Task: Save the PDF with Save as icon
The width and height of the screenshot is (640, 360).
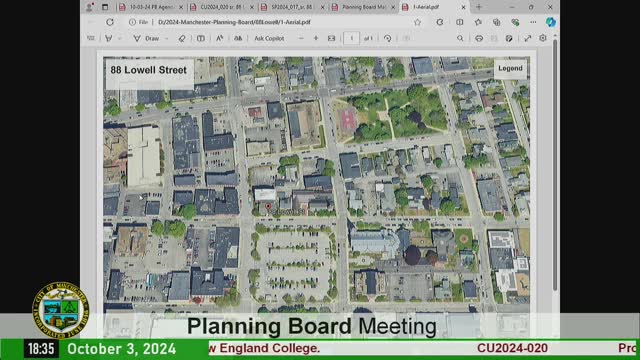Action: 509,38
